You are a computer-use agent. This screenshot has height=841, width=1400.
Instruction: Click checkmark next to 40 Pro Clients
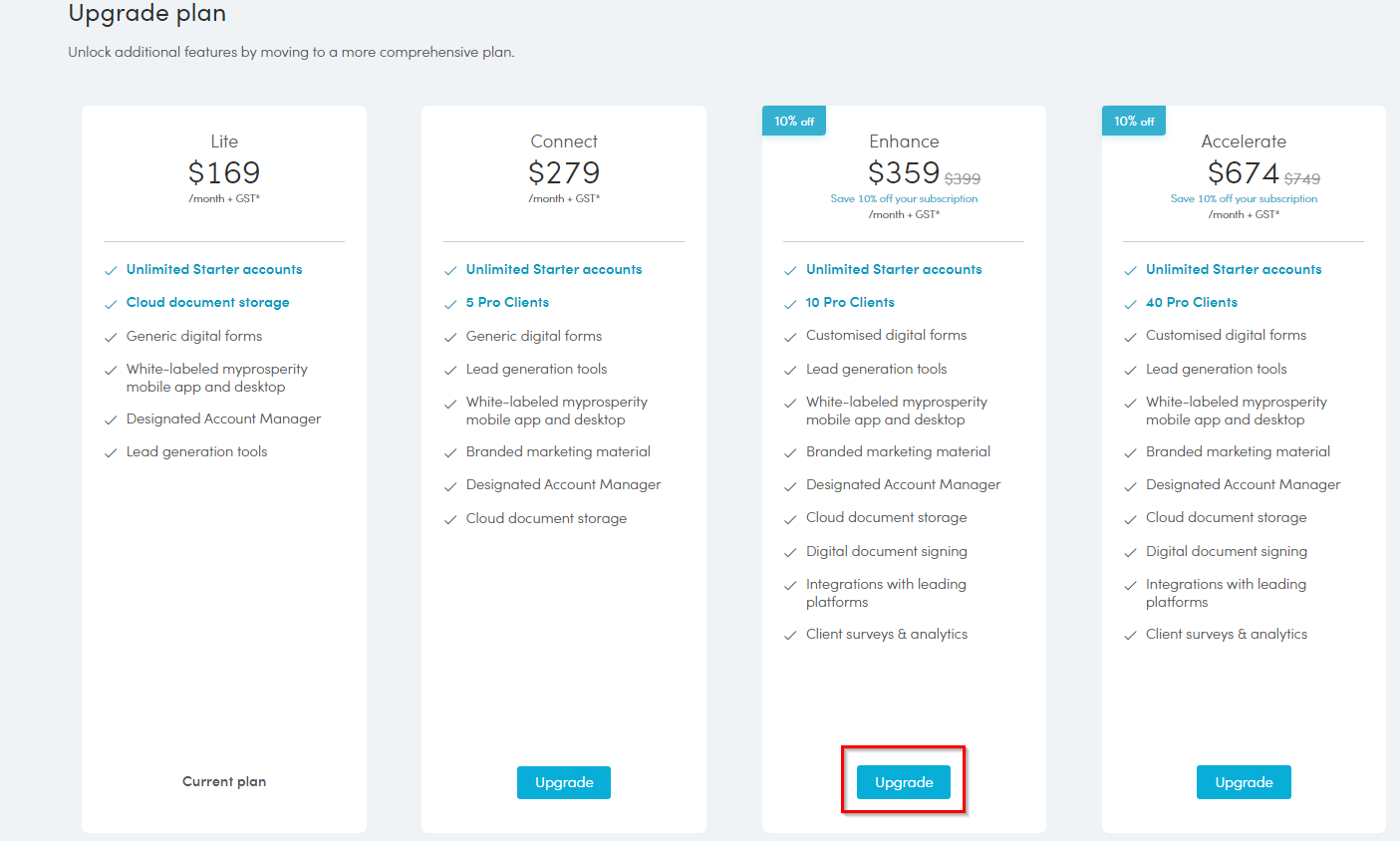1130,304
